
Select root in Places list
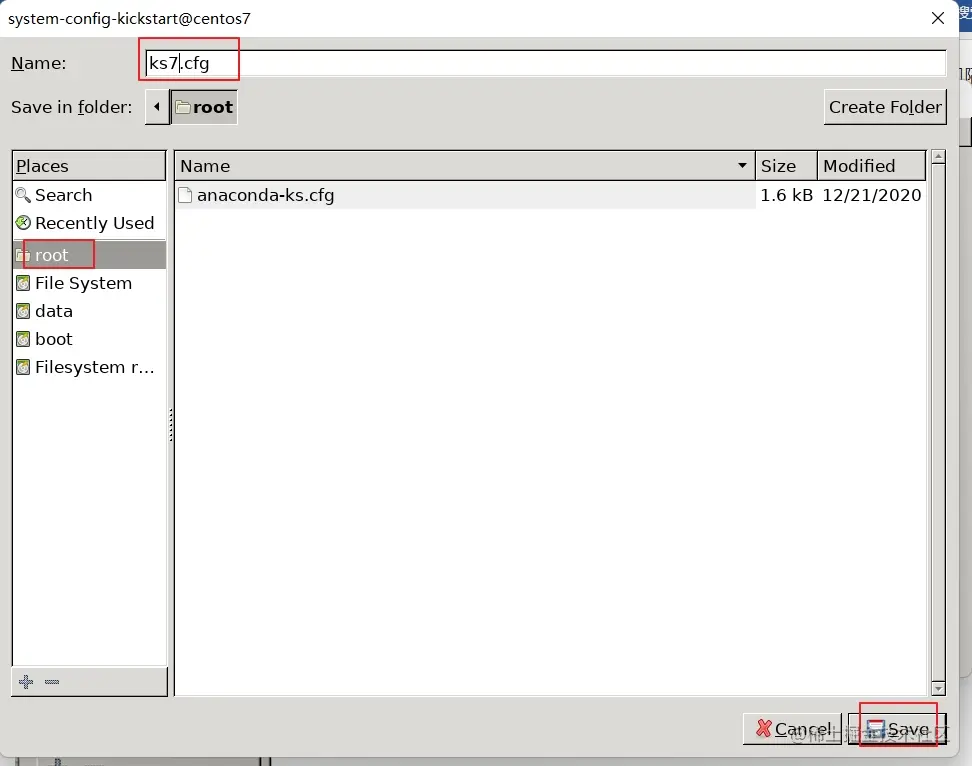89,255
